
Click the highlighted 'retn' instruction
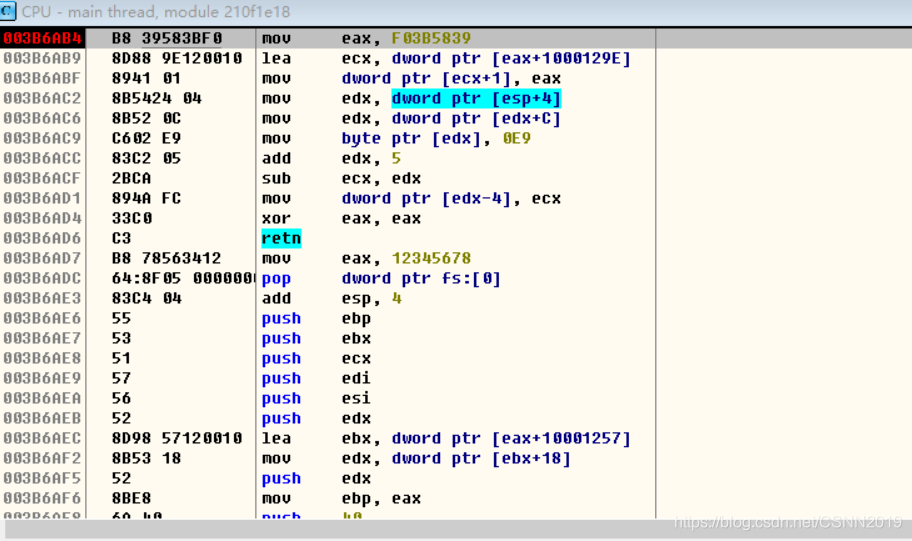coord(282,239)
